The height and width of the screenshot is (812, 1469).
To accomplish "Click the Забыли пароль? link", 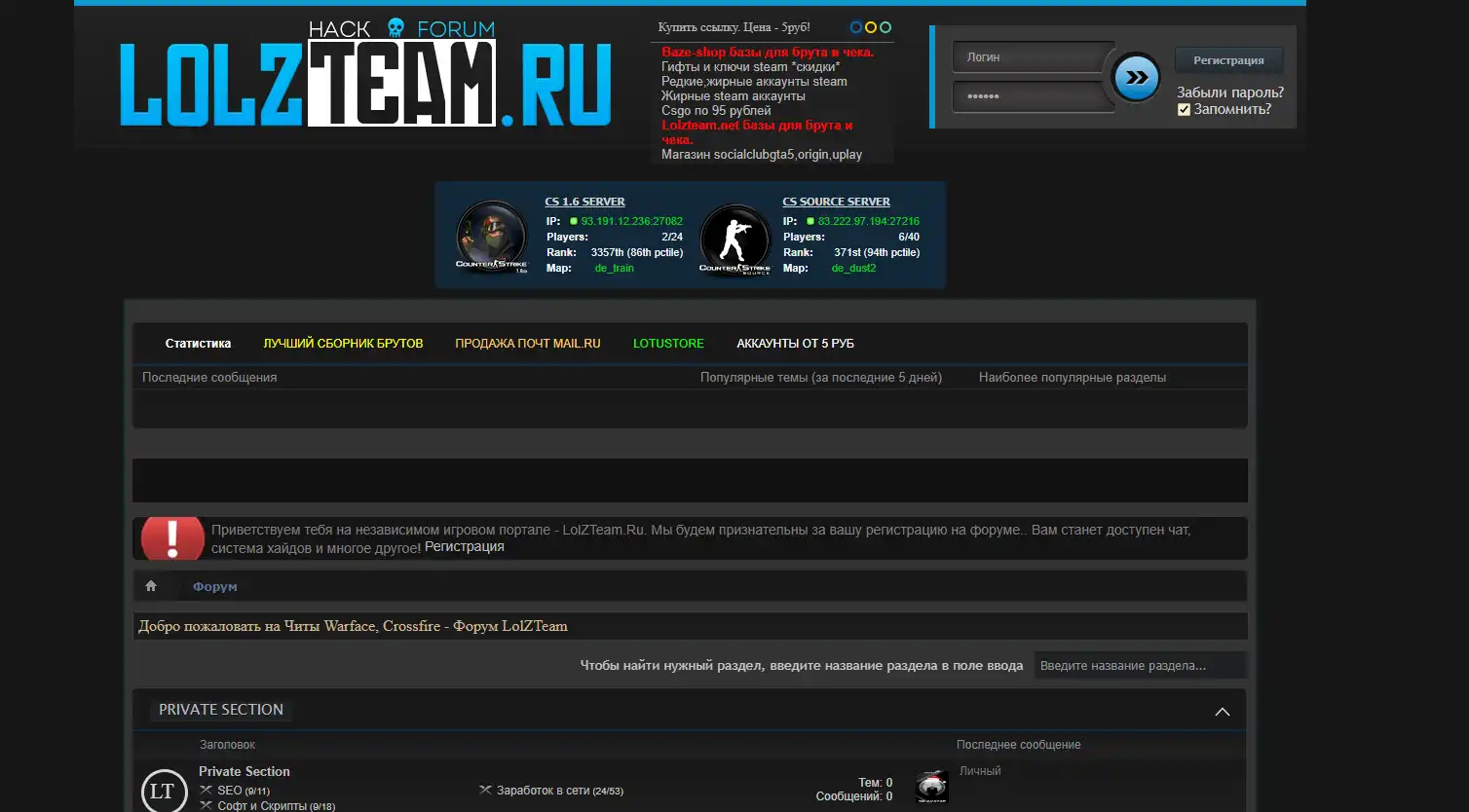I will (1230, 92).
